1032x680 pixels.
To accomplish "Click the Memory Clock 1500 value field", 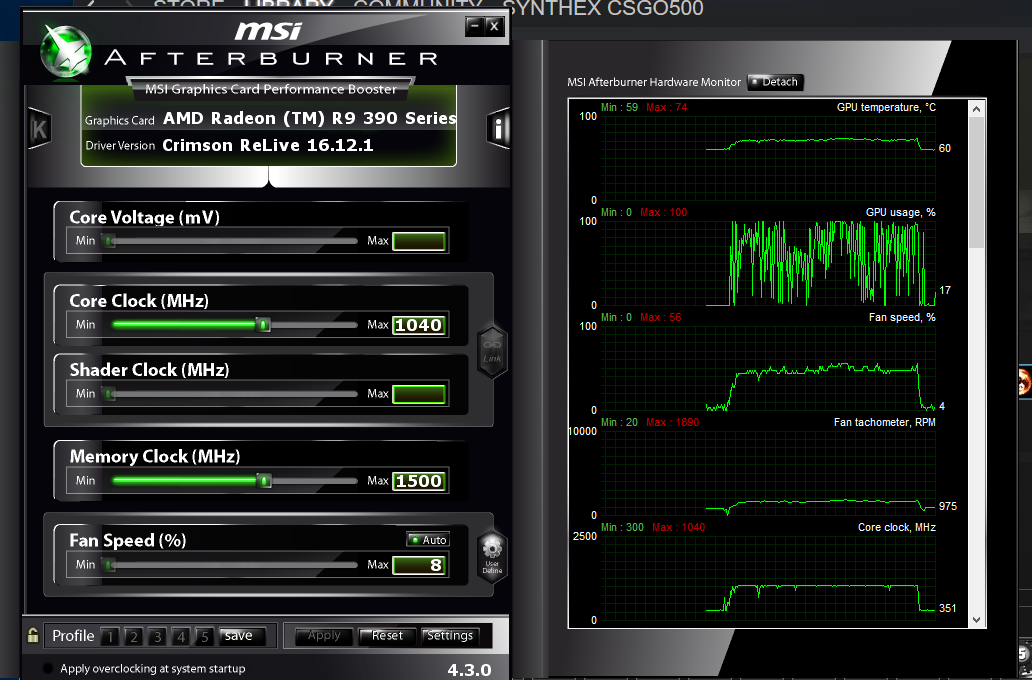I will (419, 481).
